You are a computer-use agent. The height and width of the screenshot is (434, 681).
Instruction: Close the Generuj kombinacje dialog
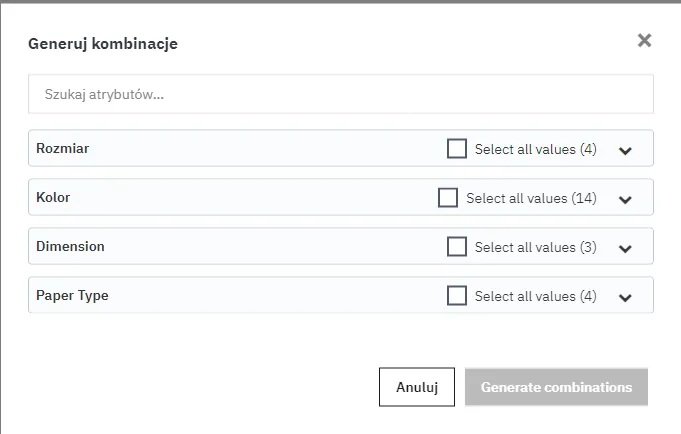644,40
